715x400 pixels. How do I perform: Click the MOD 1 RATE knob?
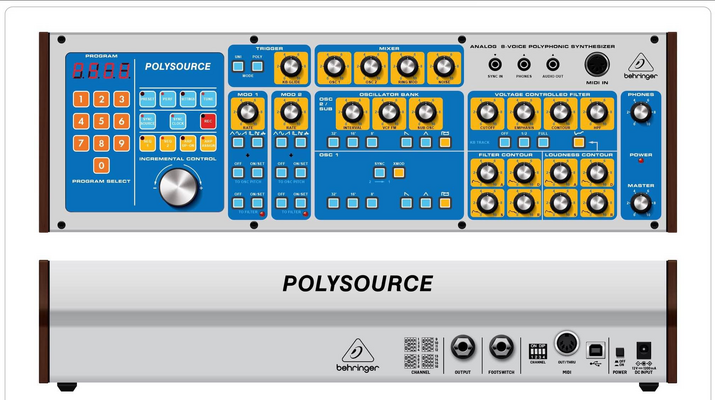[248, 112]
